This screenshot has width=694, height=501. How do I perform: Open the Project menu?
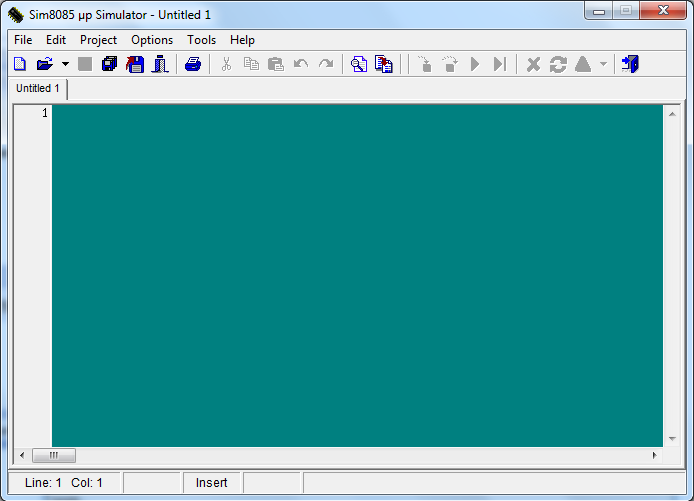click(x=98, y=40)
